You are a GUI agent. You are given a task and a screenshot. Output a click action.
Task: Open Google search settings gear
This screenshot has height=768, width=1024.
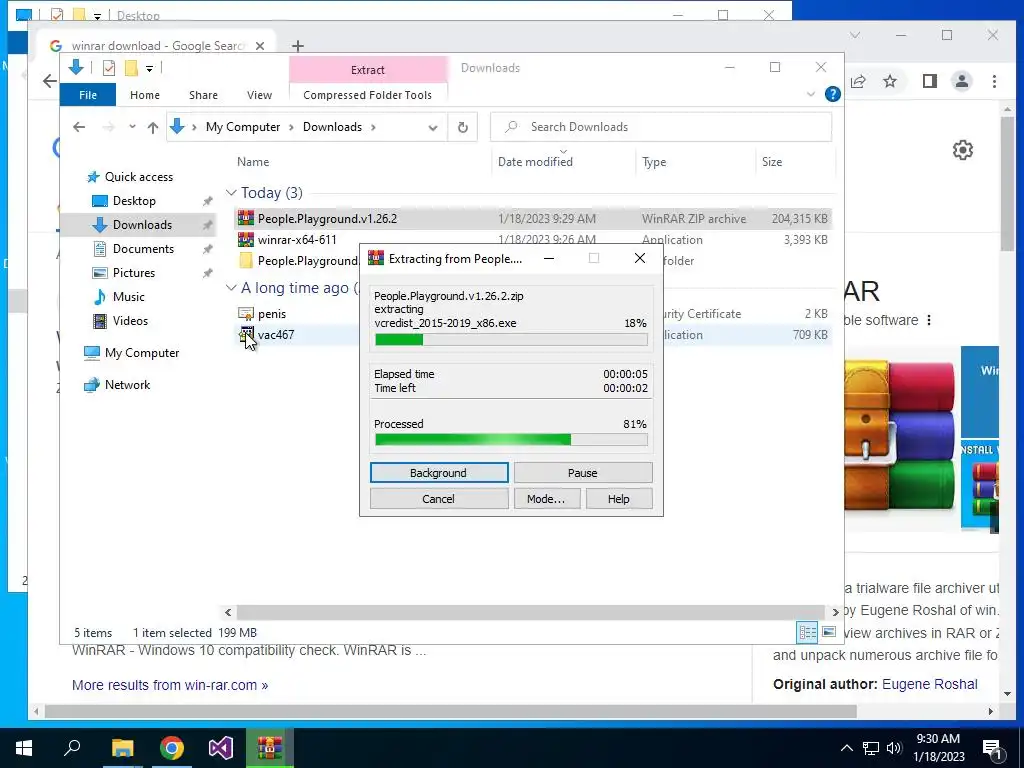click(963, 151)
